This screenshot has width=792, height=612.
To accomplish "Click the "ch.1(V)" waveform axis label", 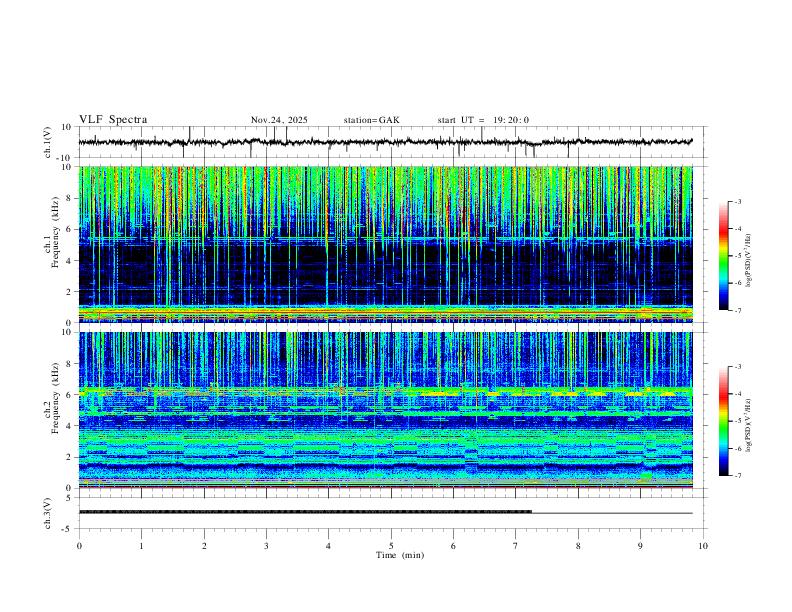I will coord(48,142).
